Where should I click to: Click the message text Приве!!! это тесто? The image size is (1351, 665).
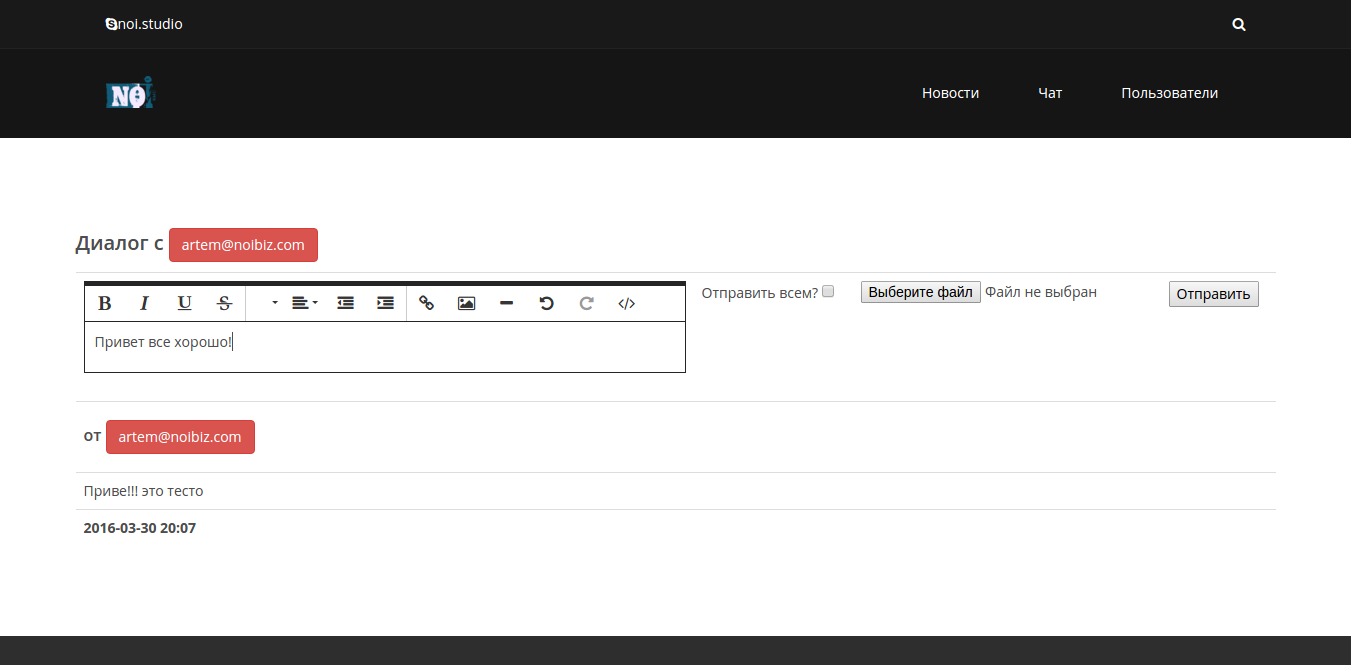tap(144, 491)
